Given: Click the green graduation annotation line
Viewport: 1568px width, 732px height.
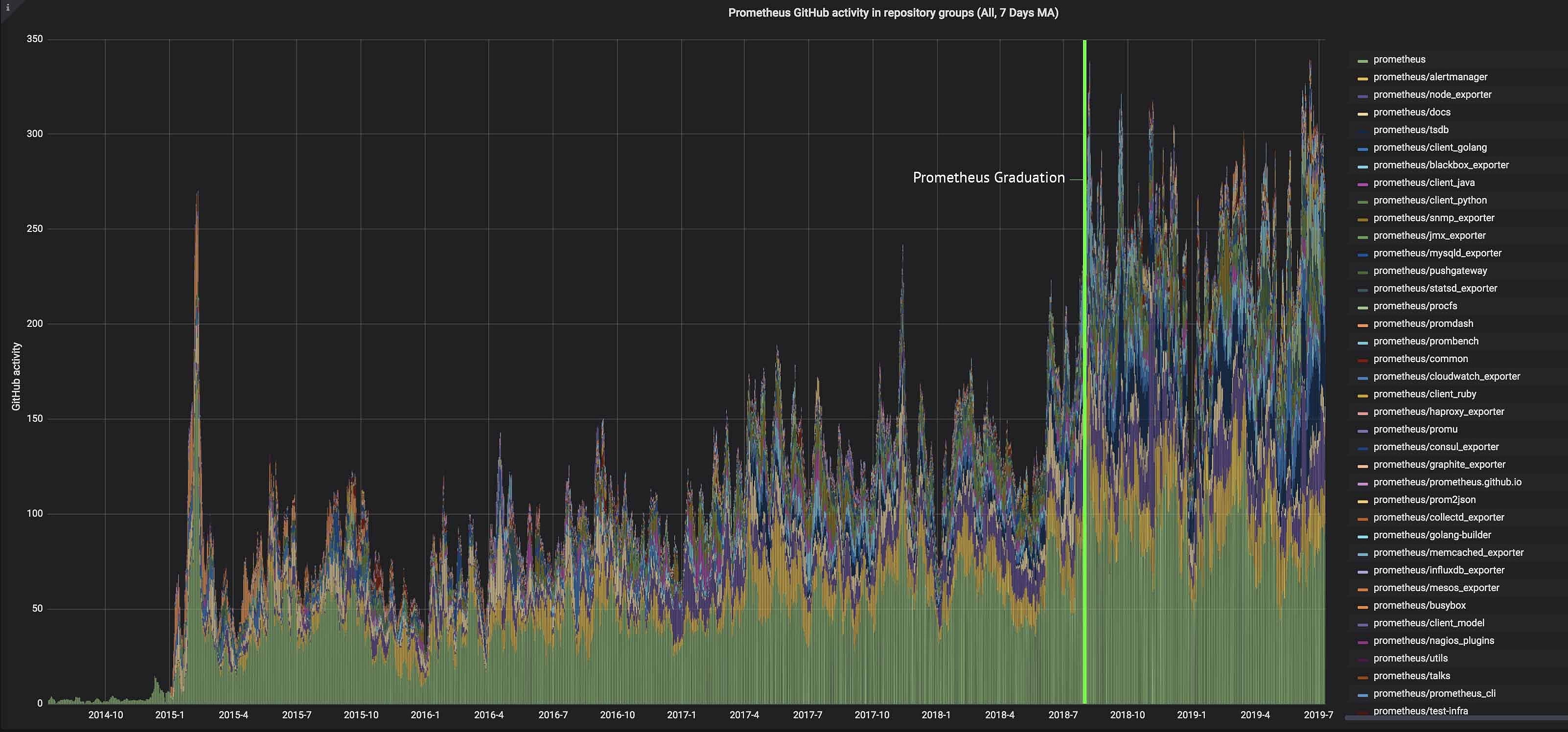Looking at the screenshot, I should pyautogui.click(x=1084, y=365).
